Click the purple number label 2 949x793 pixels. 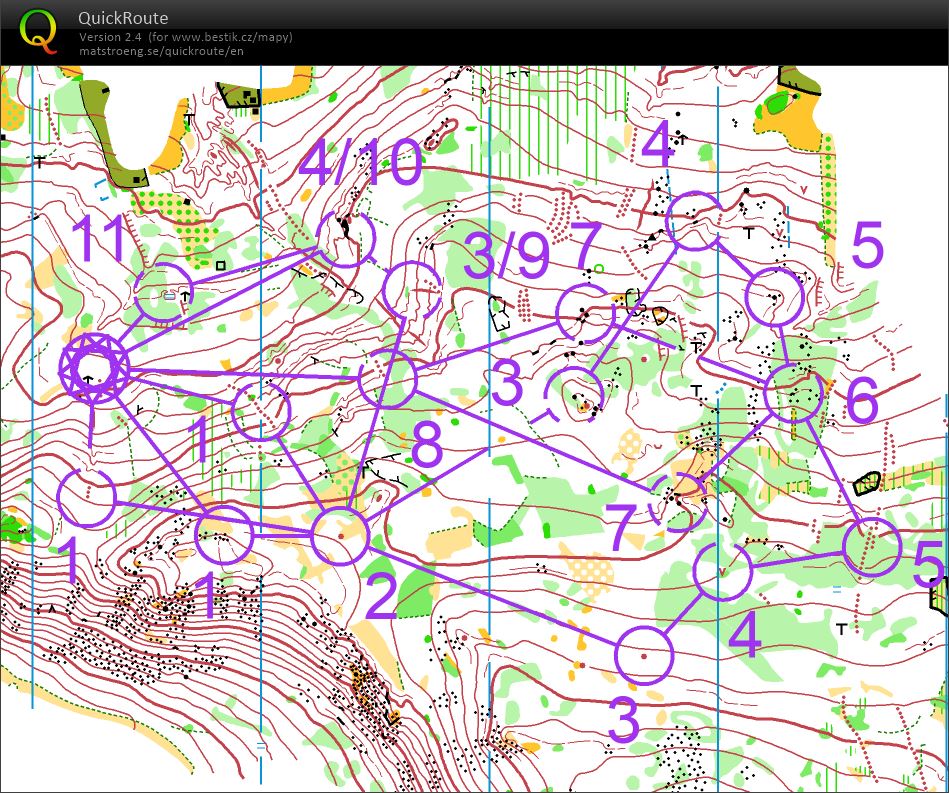click(381, 597)
